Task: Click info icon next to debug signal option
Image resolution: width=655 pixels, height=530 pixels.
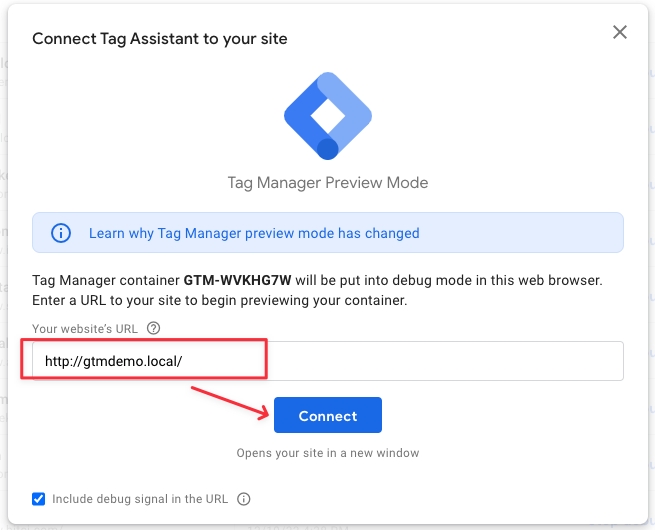Action: tap(244, 499)
